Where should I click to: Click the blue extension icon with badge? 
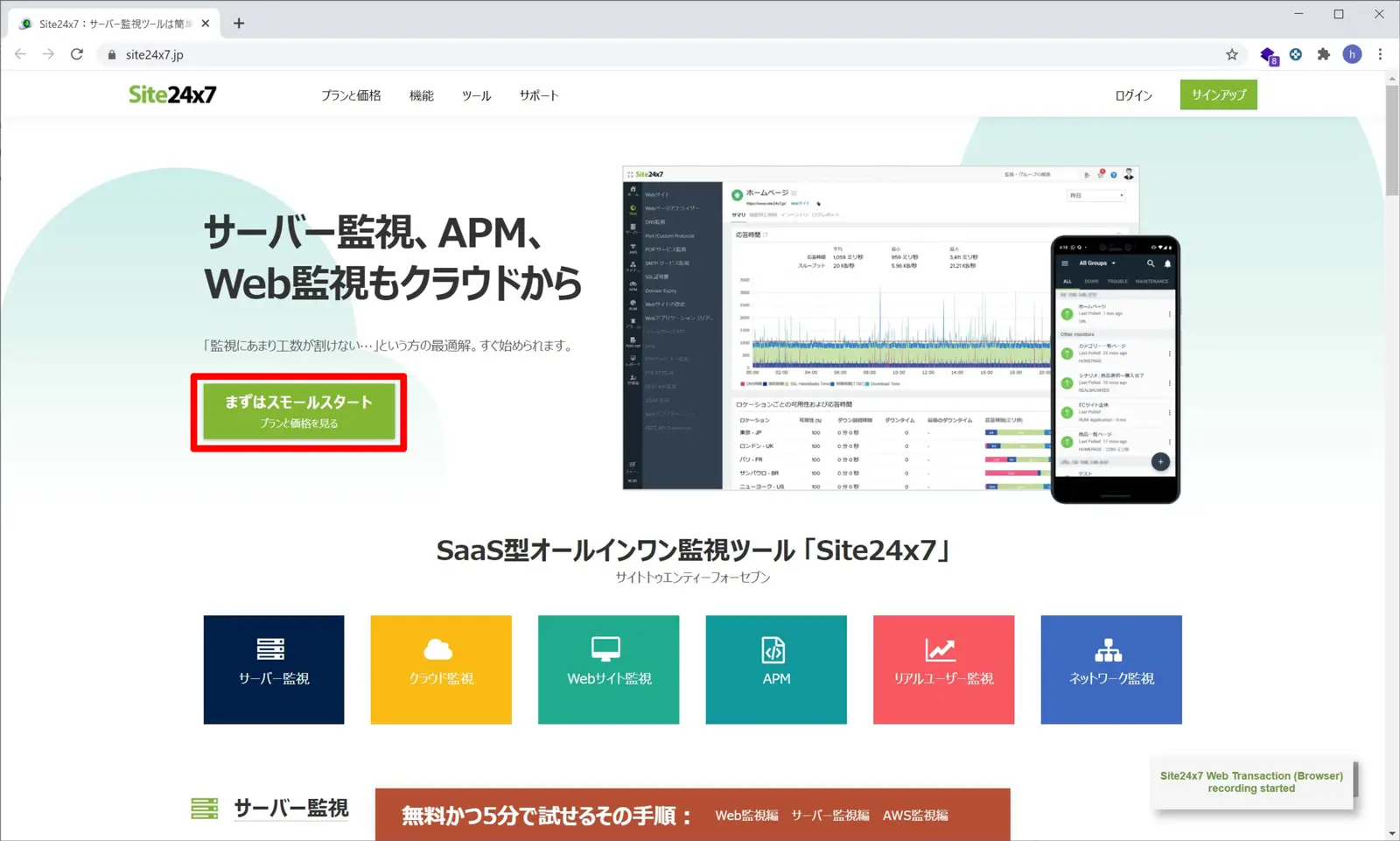(x=1268, y=55)
